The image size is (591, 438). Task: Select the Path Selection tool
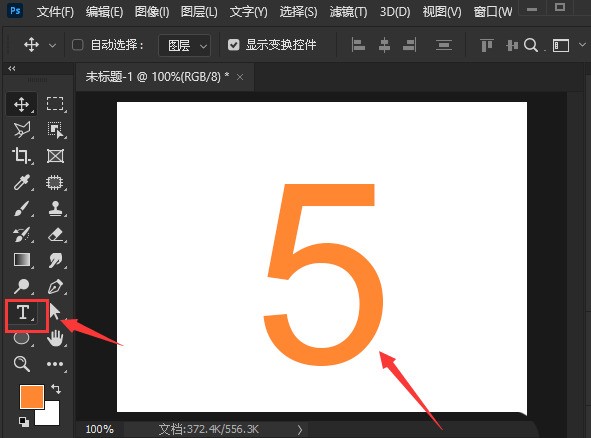click(55, 312)
